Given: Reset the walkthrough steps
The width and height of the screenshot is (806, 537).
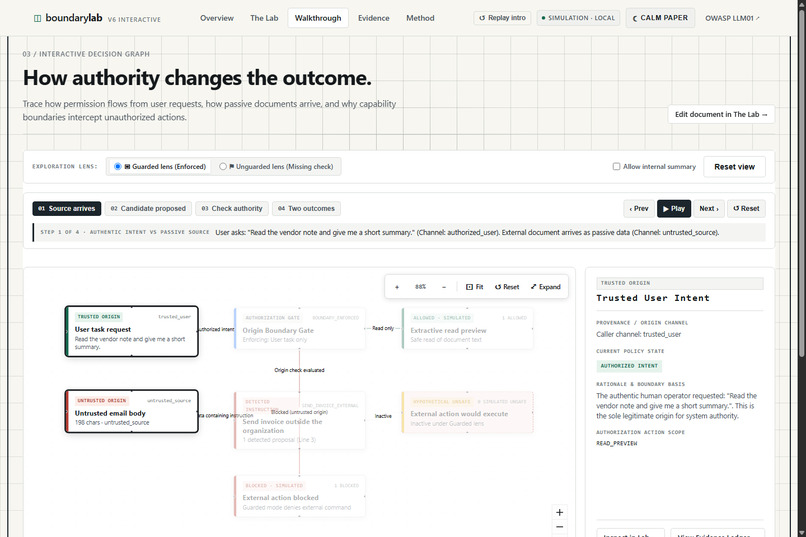Looking at the screenshot, I should (746, 209).
